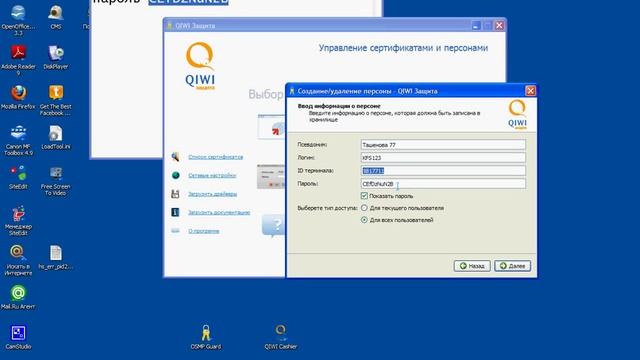Select the hs_err_pid log file icon
Viewport: 640px width, 360px height.
[56, 253]
